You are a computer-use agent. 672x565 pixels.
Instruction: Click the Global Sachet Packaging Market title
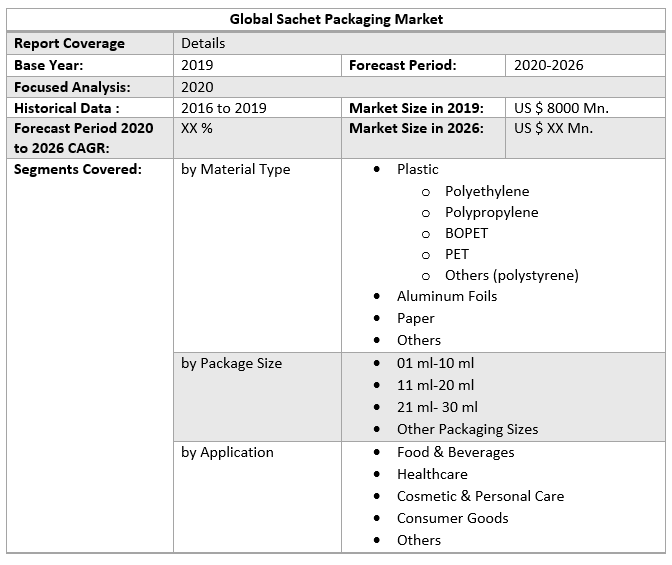click(336, 19)
